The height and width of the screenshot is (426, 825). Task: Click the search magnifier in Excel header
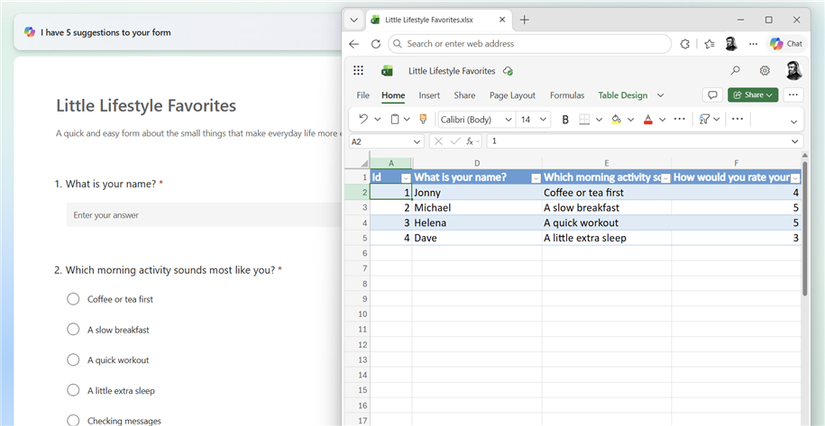click(x=735, y=70)
